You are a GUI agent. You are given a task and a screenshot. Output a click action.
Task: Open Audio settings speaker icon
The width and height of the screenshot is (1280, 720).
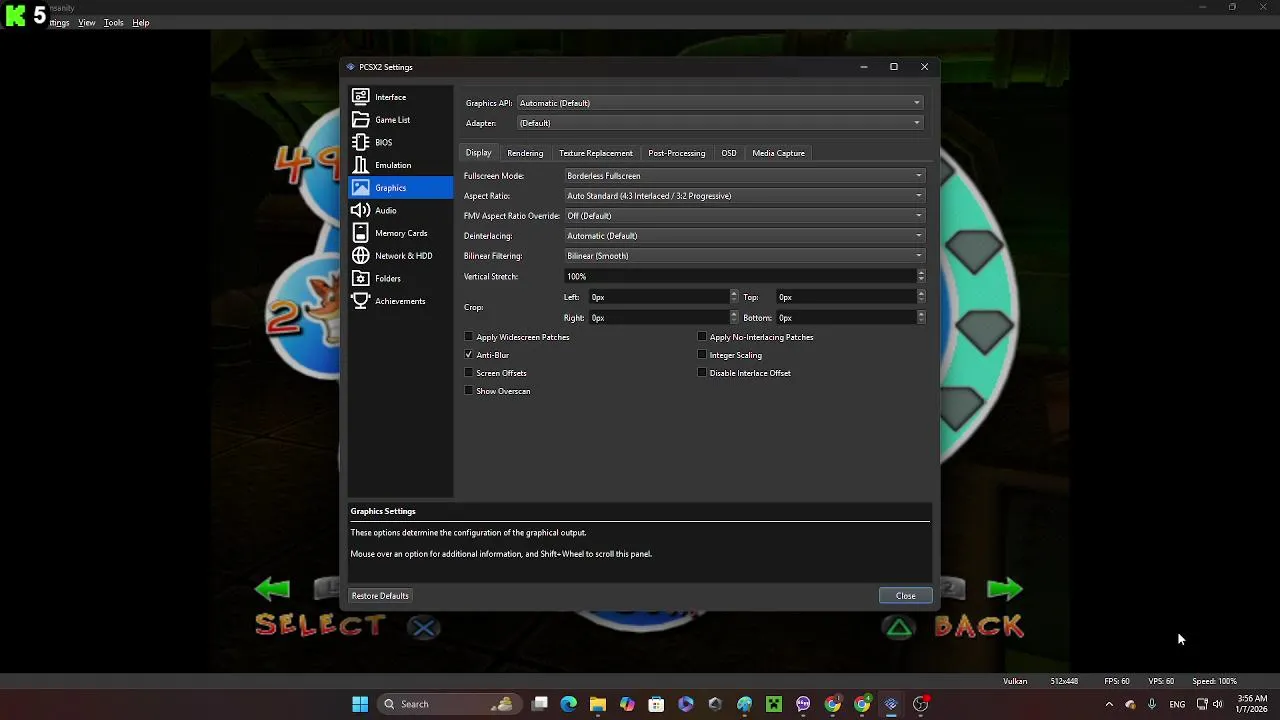coord(361,210)
